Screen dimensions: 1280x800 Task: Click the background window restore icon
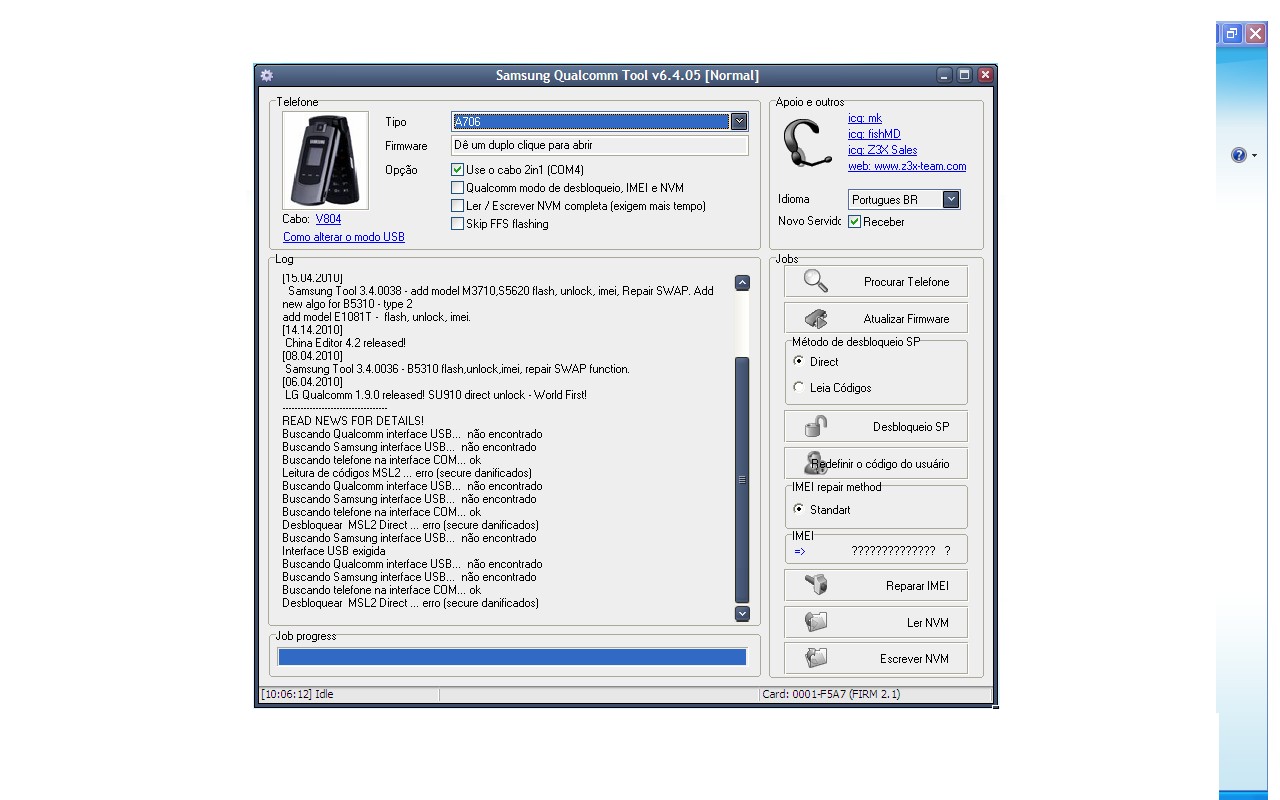[x=1232, y=33]
